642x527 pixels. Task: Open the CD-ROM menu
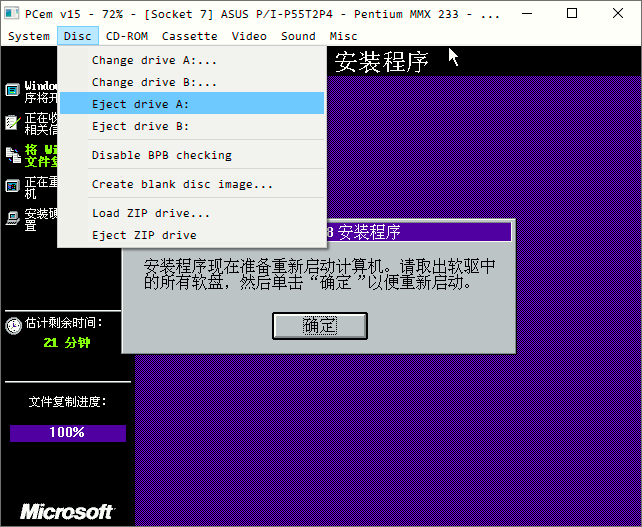[127, 36]
